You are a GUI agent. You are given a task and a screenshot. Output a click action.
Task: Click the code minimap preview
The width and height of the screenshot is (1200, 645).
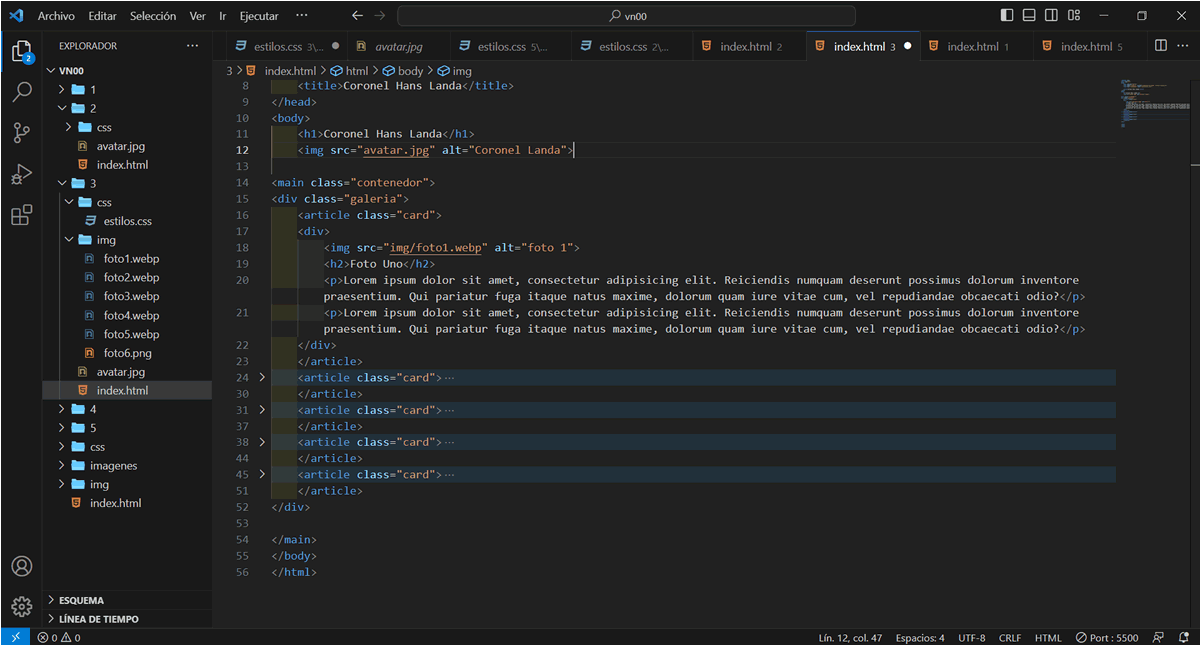point(1154,103)
